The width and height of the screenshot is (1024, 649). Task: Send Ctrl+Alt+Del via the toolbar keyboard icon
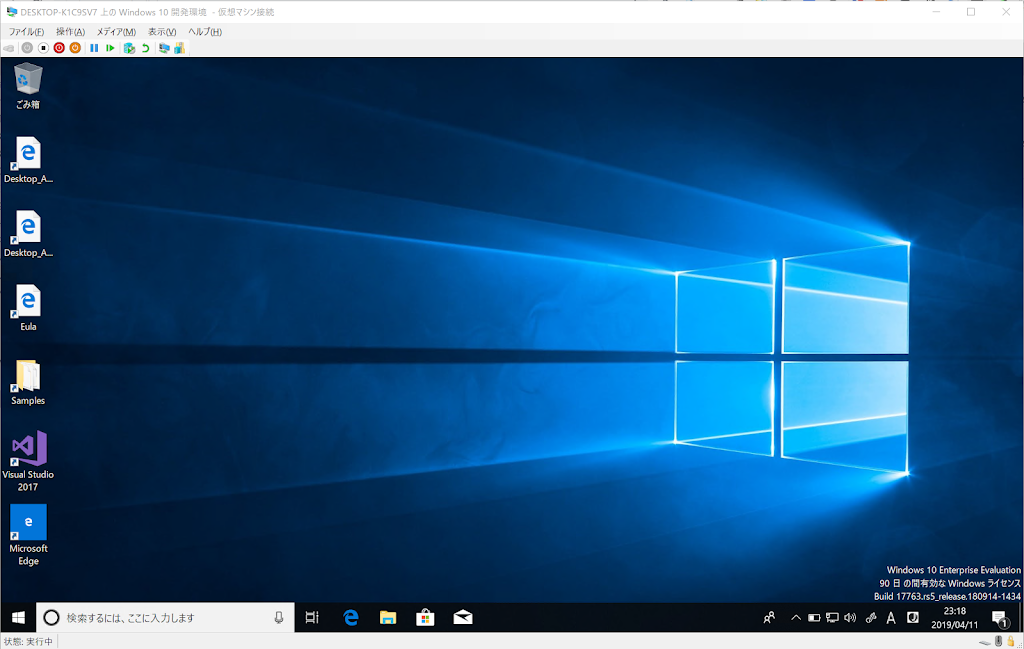pos(8,48)
